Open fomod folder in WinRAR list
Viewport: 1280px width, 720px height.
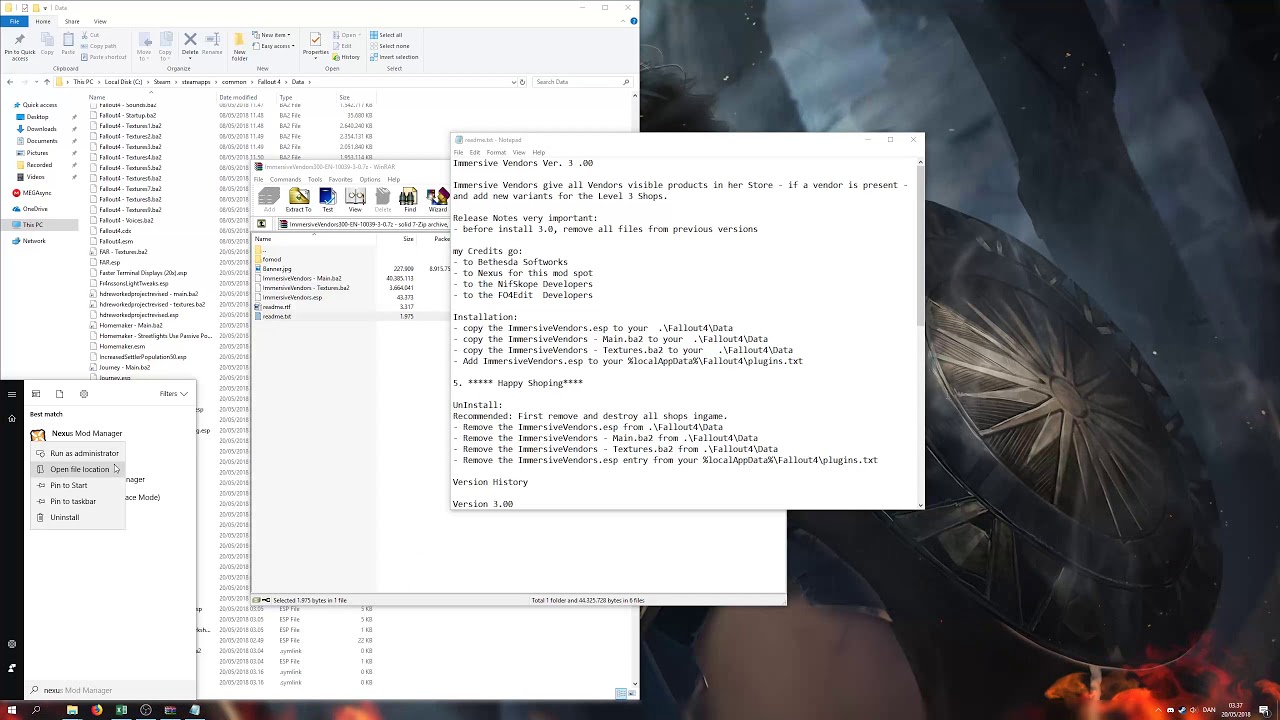tap(272, 260)
